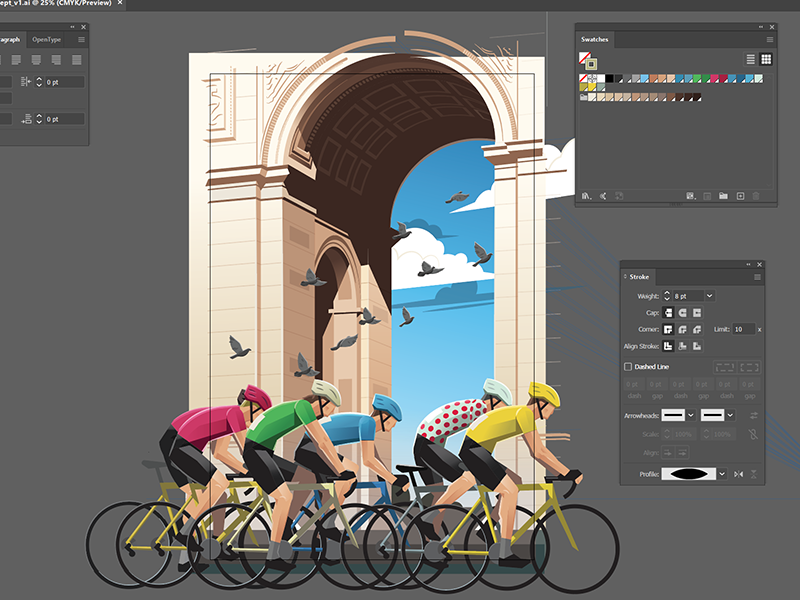Open the stroke Weight dropdown
This screenshot has height=600, width=800.
(x=710, y=296)
